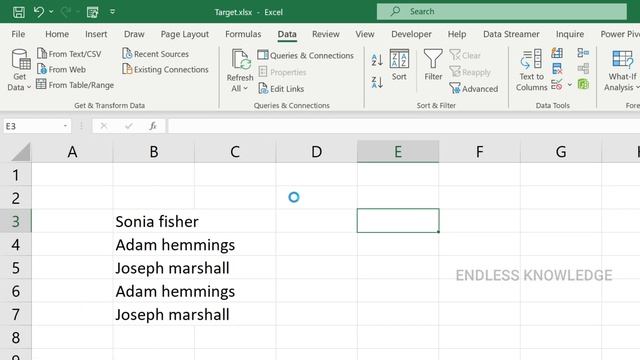Viewport: 640px width, 360px height.
Task: Sort Z to A descending icon
Action: (x=377, y=82)
